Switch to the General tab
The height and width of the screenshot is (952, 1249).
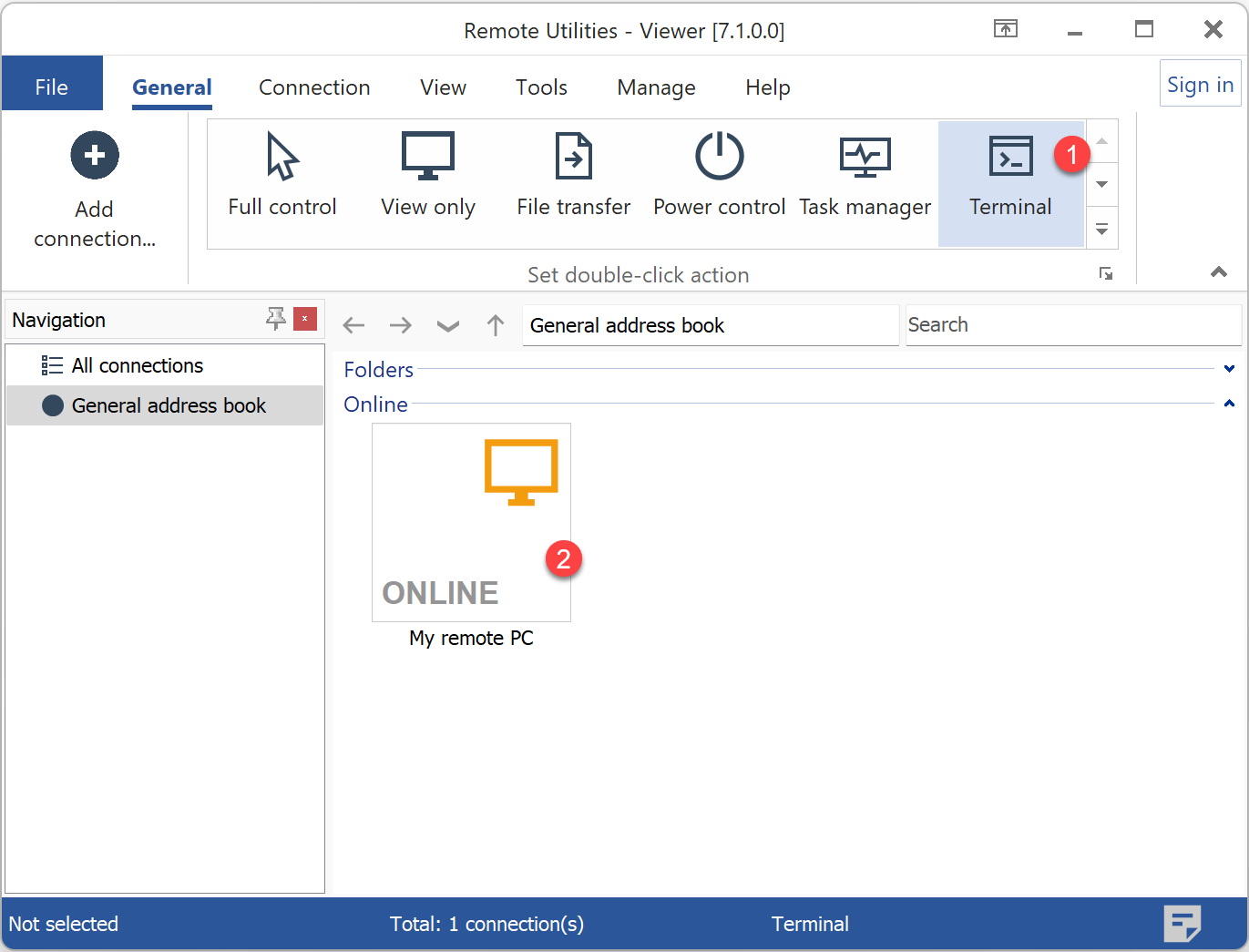pyautogui.click(x=172, y=87)
